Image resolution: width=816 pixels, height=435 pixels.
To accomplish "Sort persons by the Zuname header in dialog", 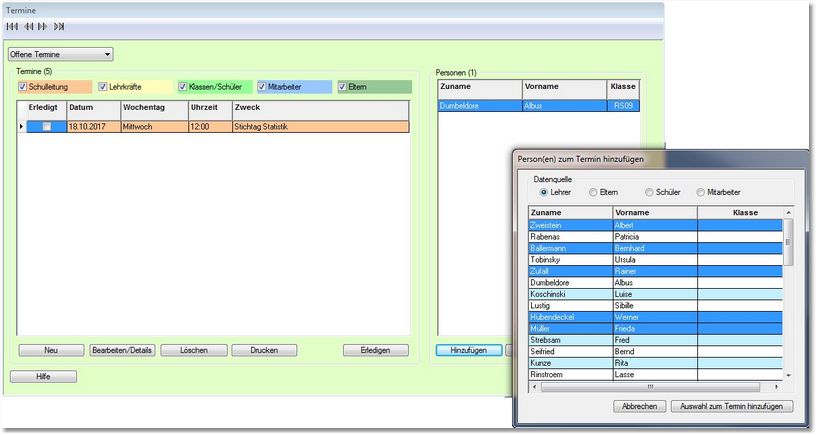I will tap(569, 213).
